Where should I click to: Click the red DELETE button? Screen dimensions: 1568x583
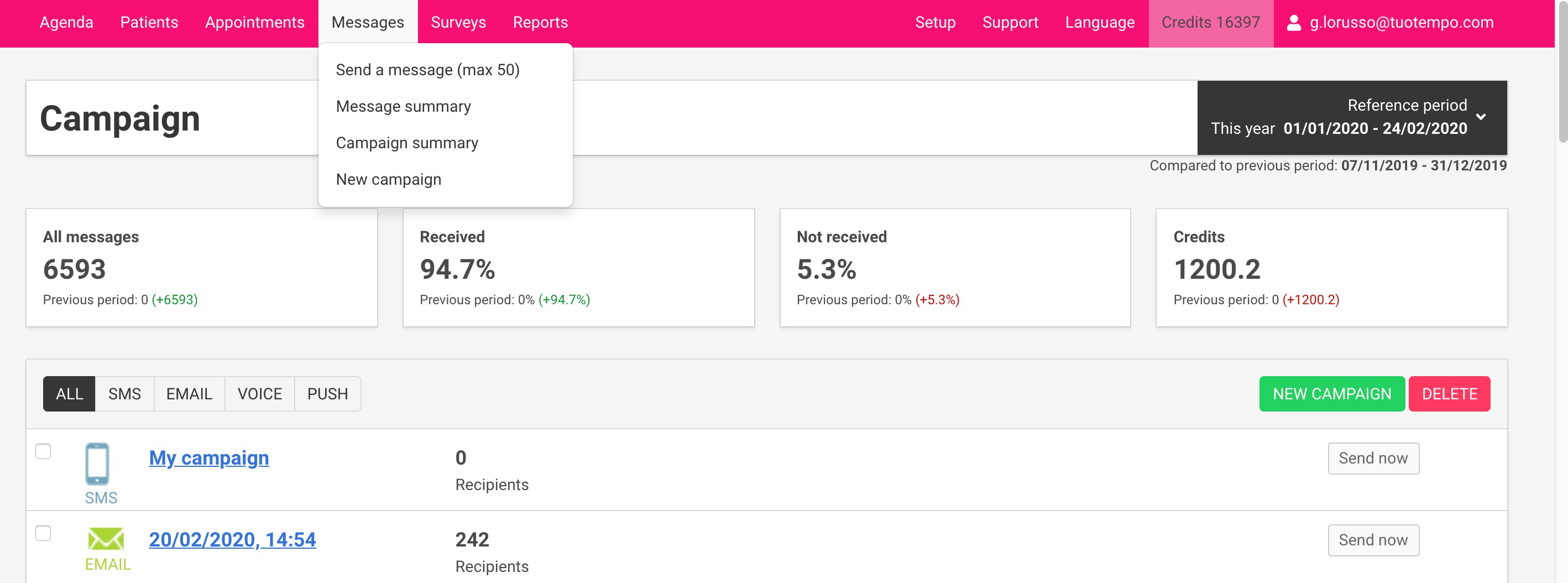1449,393
